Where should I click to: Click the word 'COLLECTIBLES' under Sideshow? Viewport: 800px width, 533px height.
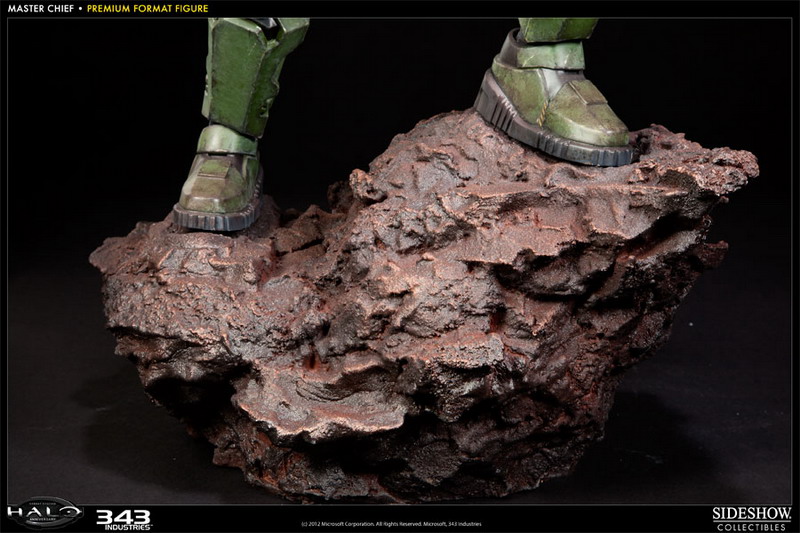pos(750,524)
